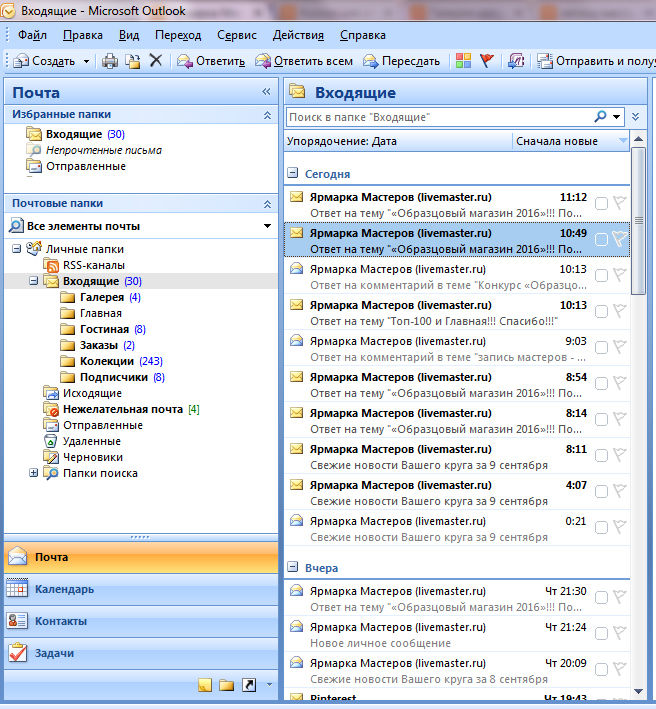Click the Print toolbar icon
656x709 pixels.
click(x=109, y=61)
